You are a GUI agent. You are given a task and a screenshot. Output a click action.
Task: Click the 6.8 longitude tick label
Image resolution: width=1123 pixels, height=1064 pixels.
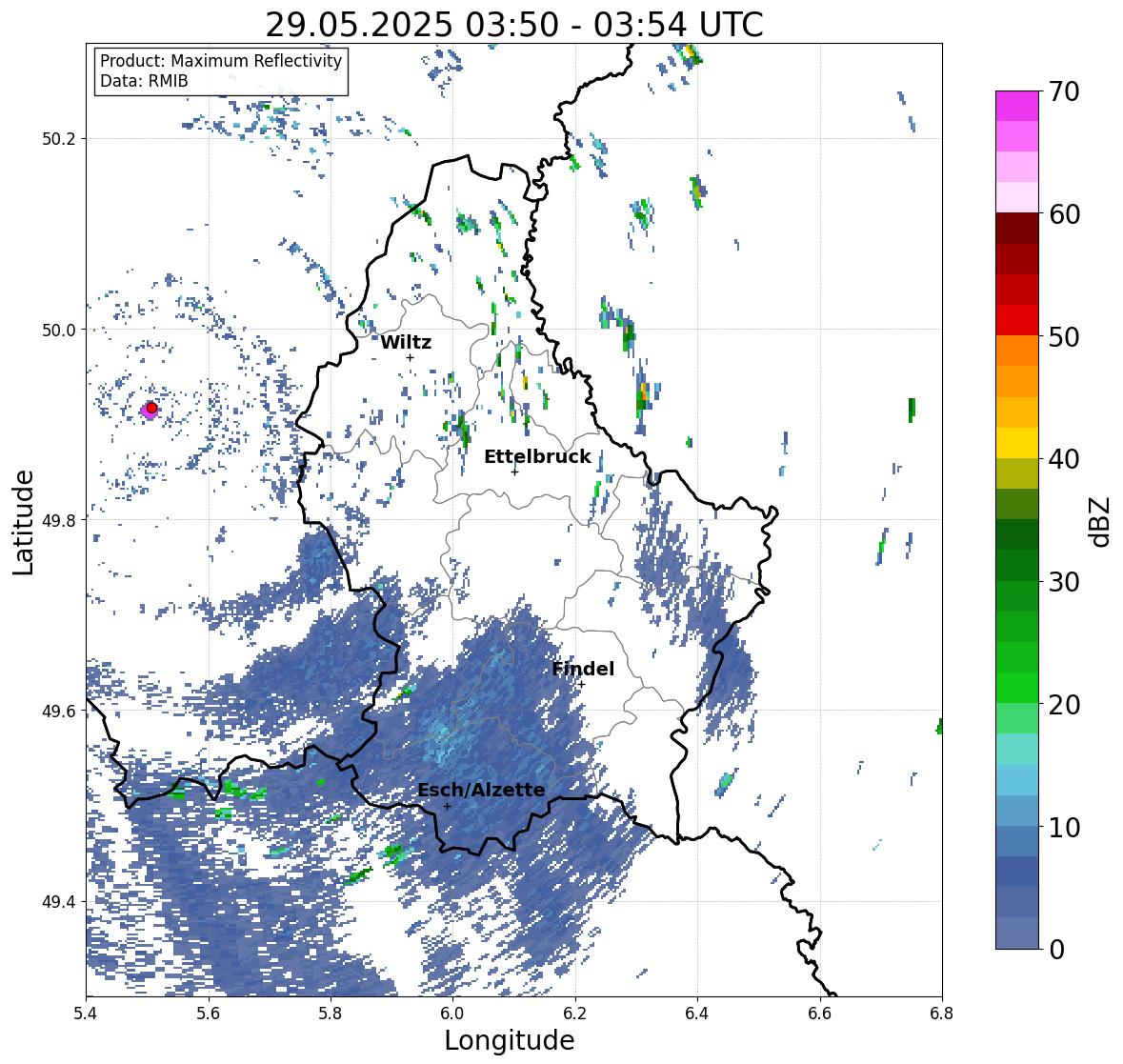tap(942, 1014)
